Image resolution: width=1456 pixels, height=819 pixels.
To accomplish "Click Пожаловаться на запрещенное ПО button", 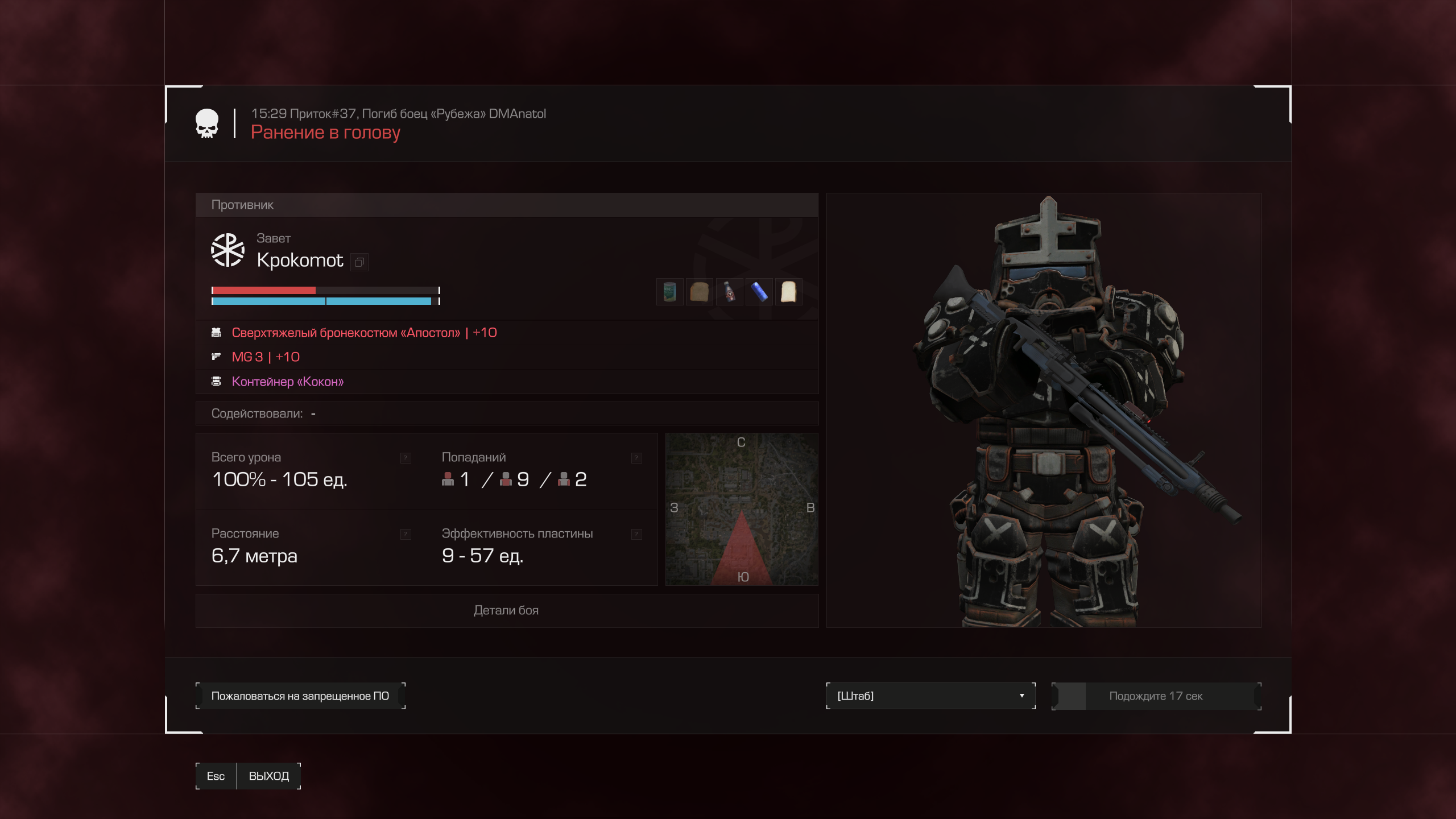I will [300, 696].
